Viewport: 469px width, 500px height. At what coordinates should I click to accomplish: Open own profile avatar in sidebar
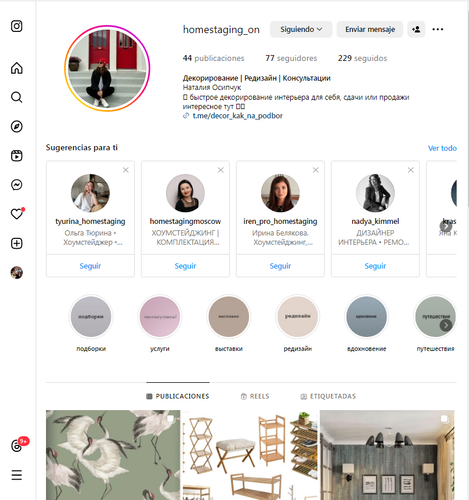[x=17, y=273]
